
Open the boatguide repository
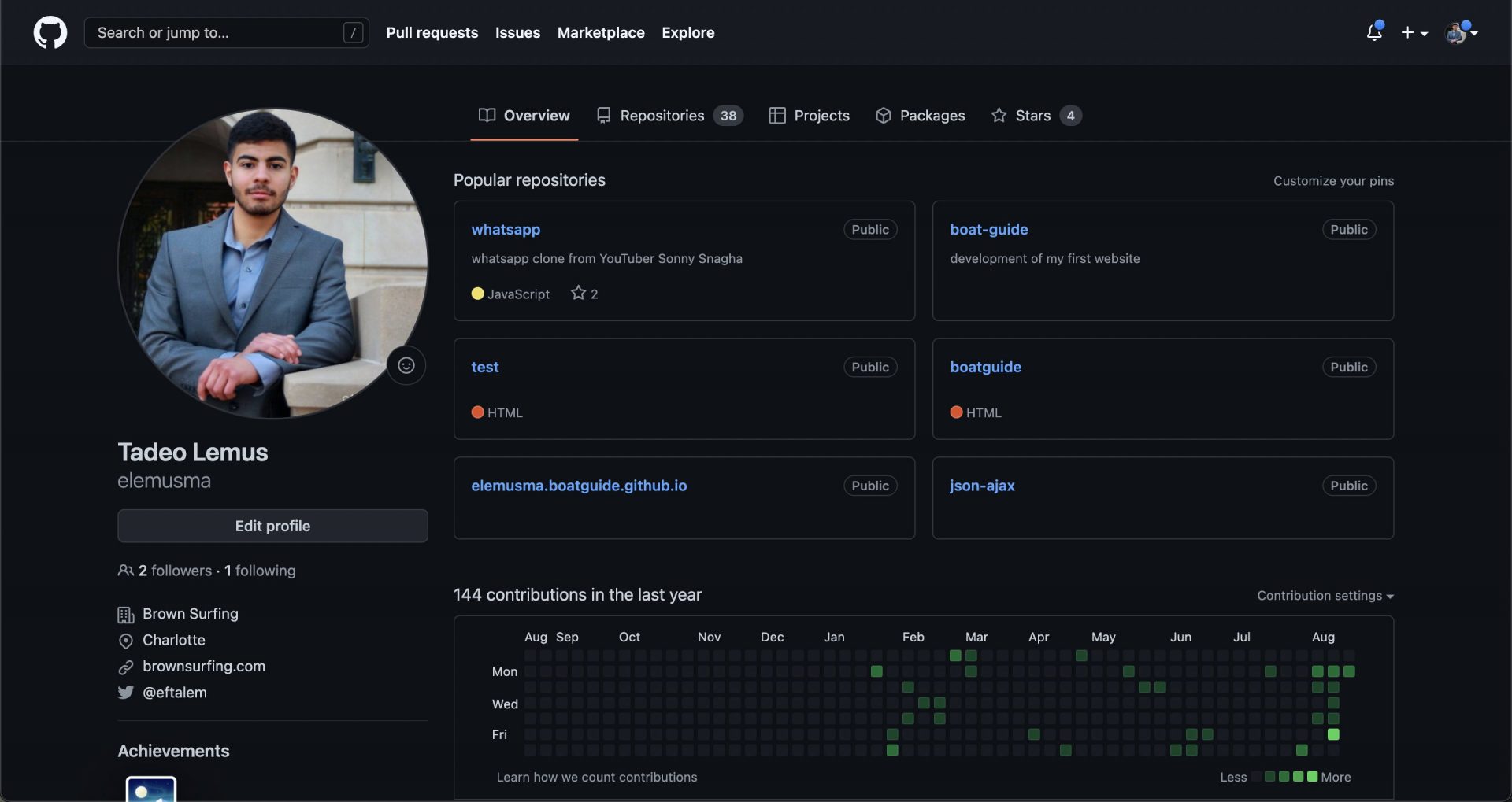pos(985,368)
